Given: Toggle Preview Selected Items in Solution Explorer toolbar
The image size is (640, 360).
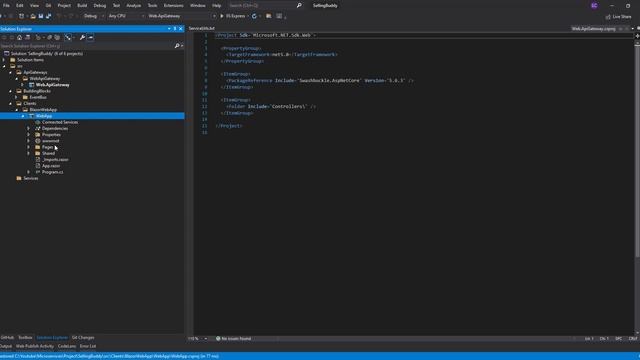Looking at the screenshot, I should pos(91,38).
